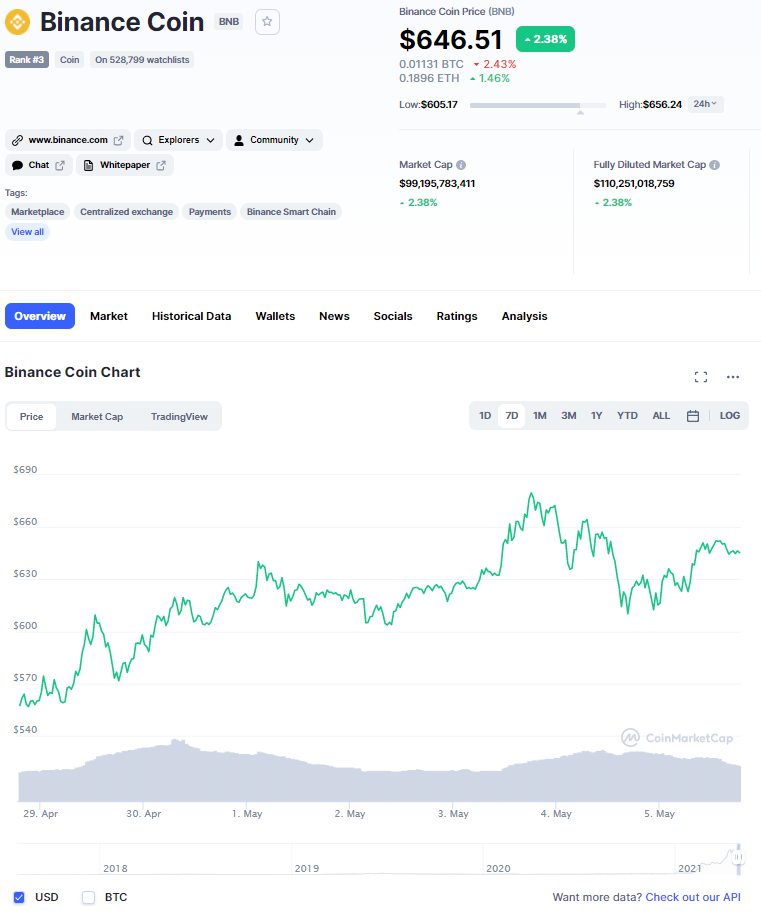The image size is (761, 911).
Task: Click the Binance Coin logo
Action: click(18, 21)
